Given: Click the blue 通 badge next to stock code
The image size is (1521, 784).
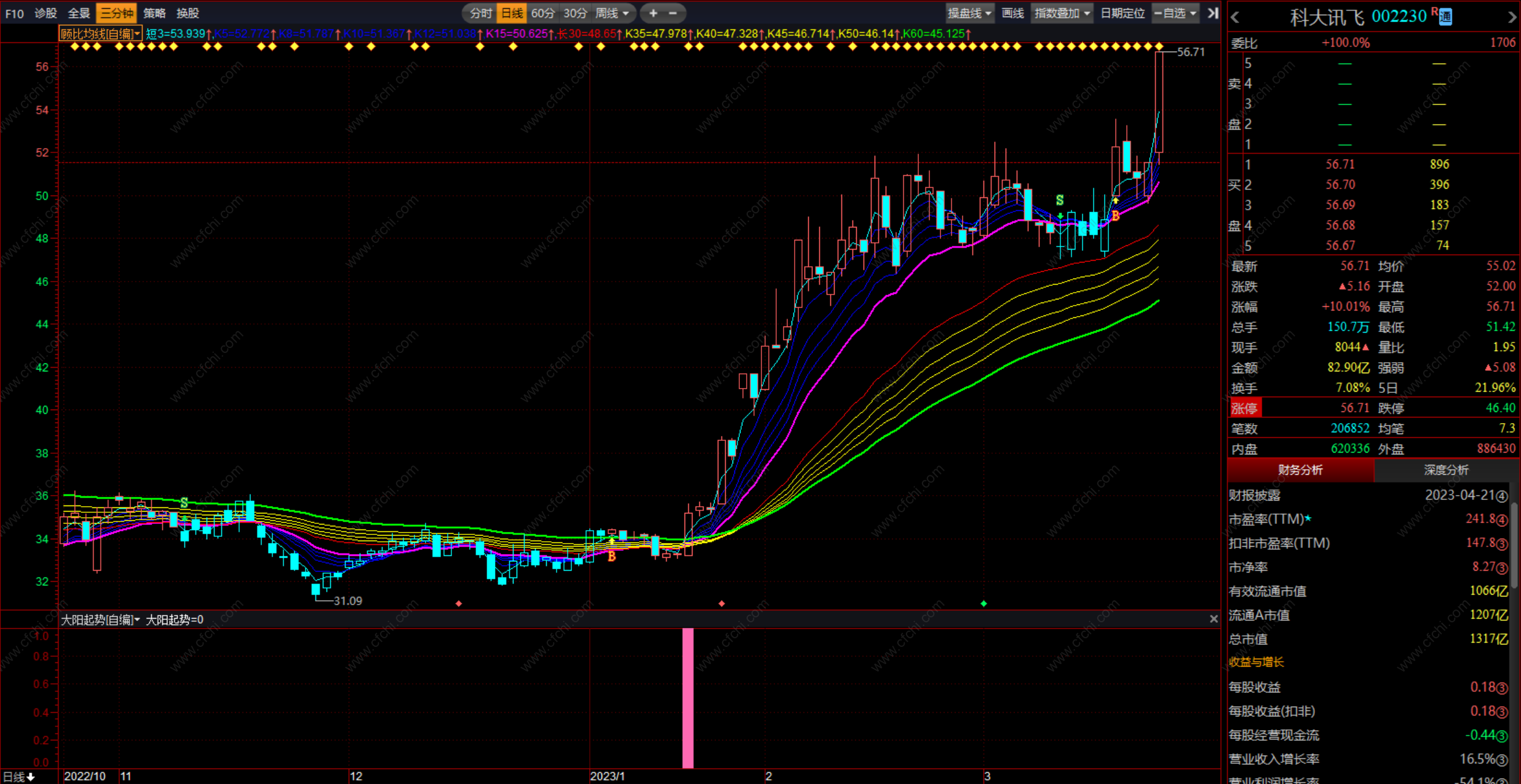Looking at the screenshot, I should click(x=1445, y=17).
